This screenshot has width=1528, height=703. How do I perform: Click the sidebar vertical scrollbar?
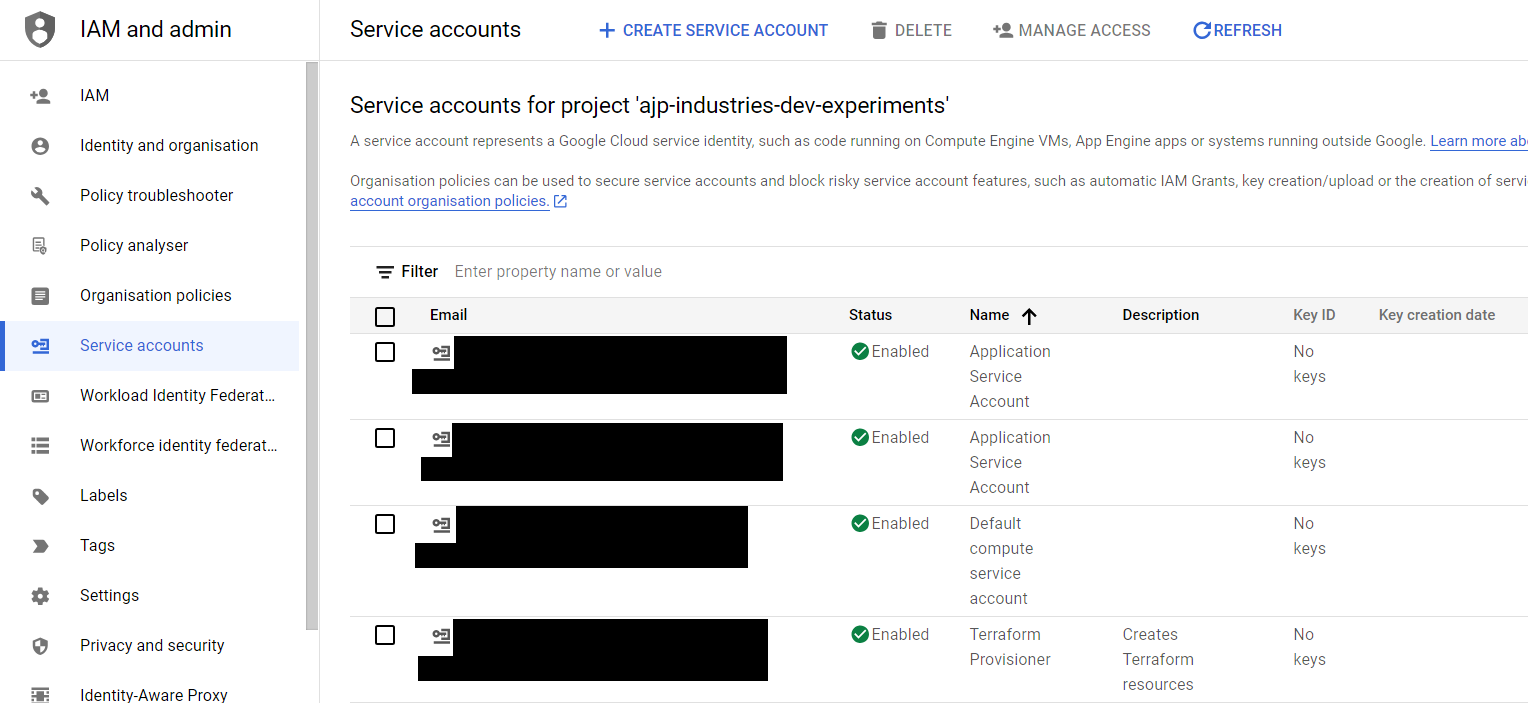tap(312, 346)
